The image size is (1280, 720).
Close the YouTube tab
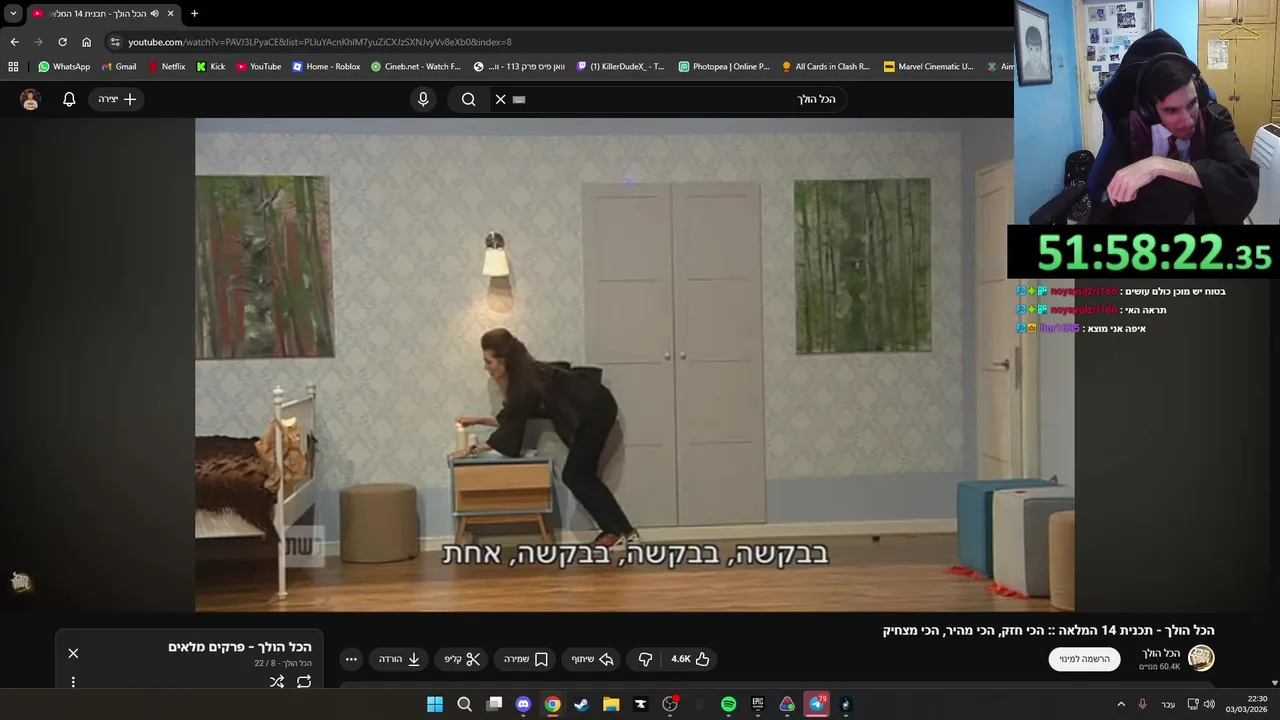pyautogui.click(x=170, y=13)
